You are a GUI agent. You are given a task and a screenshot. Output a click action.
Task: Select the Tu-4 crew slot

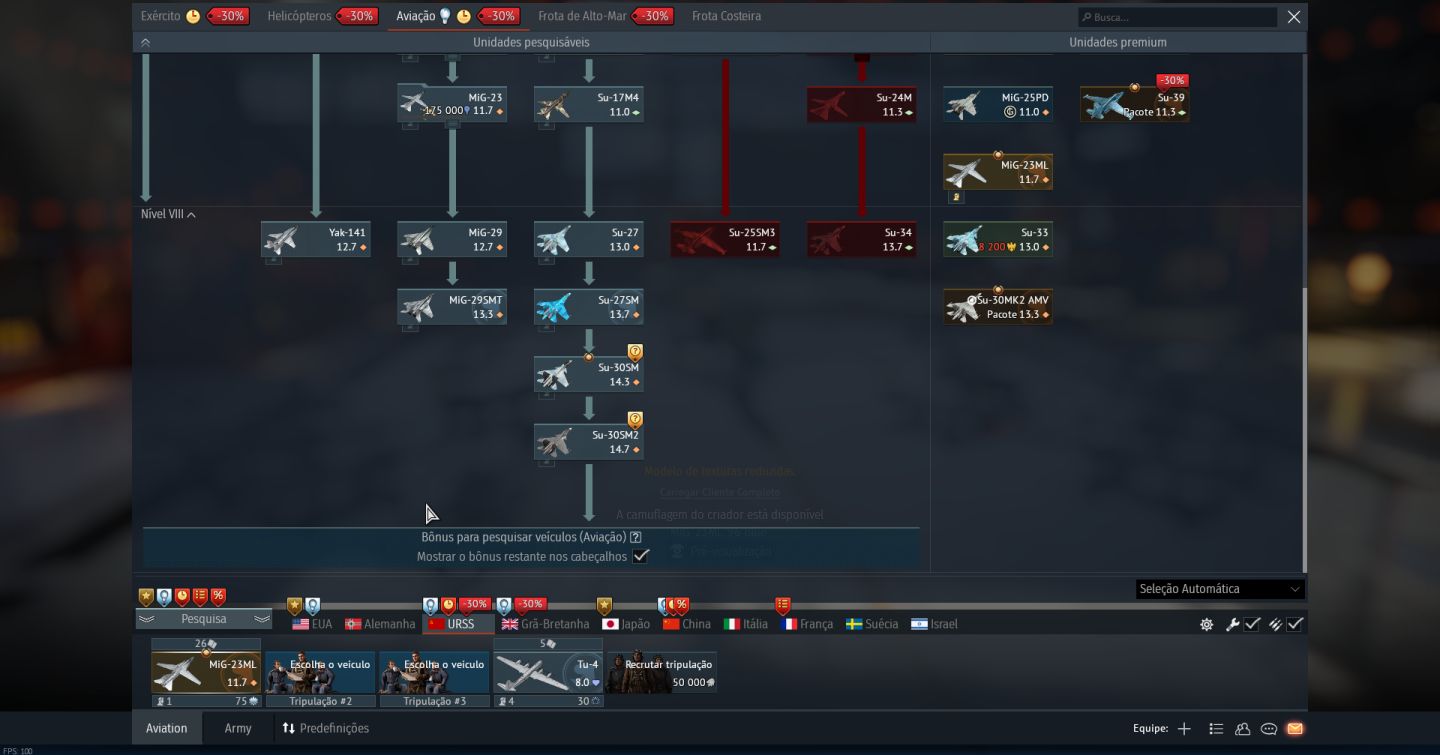(x=548, y=672)
